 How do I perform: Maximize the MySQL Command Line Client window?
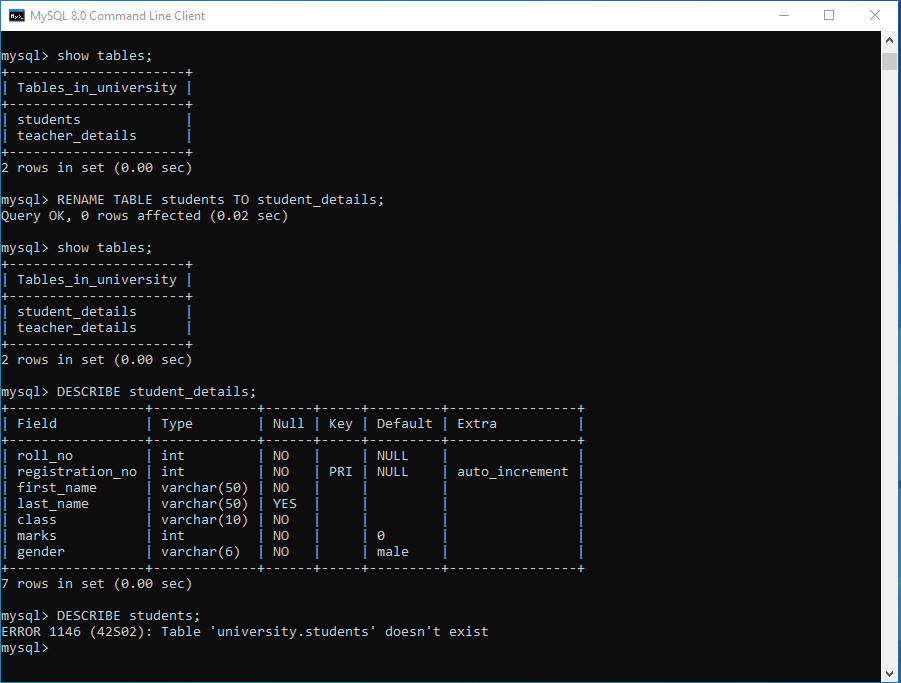coord(829,15)
